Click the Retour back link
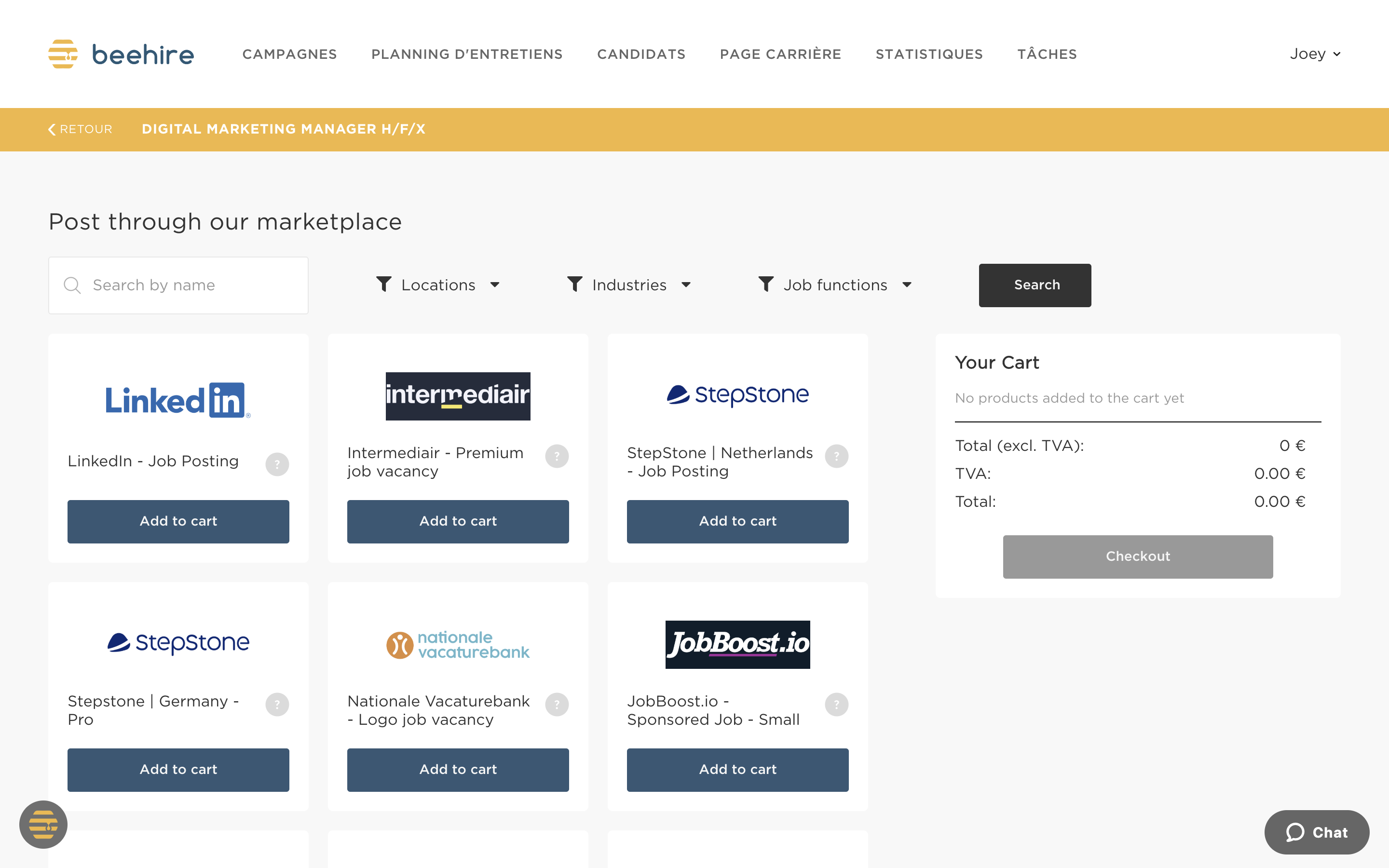 coord(81,129)
